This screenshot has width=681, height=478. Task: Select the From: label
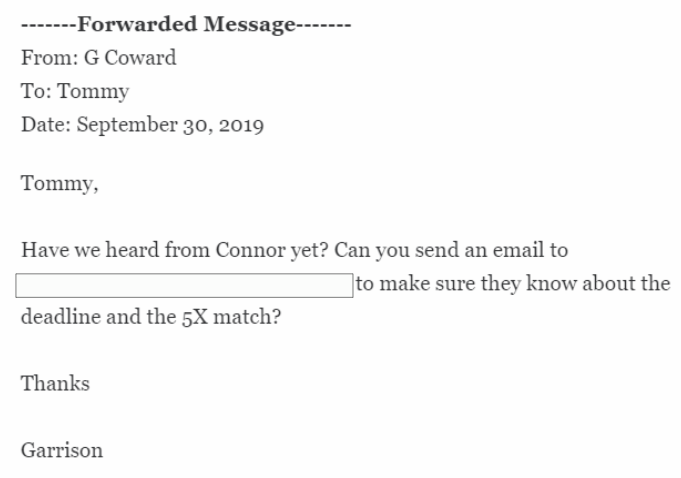point(50,58)
